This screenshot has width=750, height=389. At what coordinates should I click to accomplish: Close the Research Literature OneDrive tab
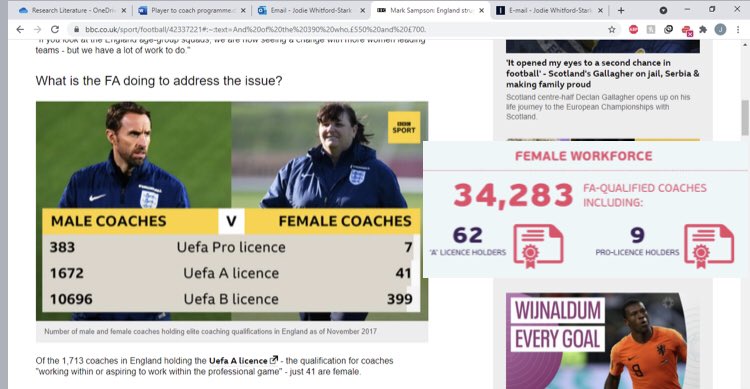pyautogui.click(x=124, y=10)
